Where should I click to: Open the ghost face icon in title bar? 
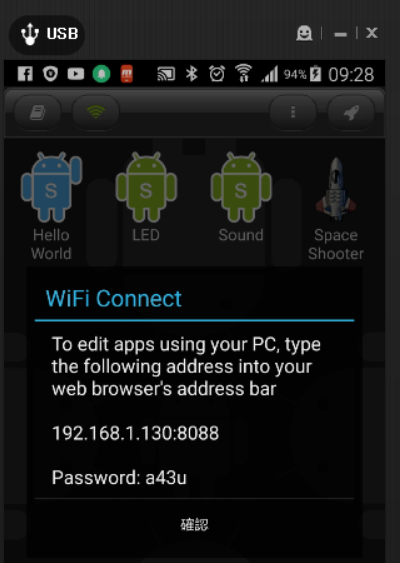[304, 33]
